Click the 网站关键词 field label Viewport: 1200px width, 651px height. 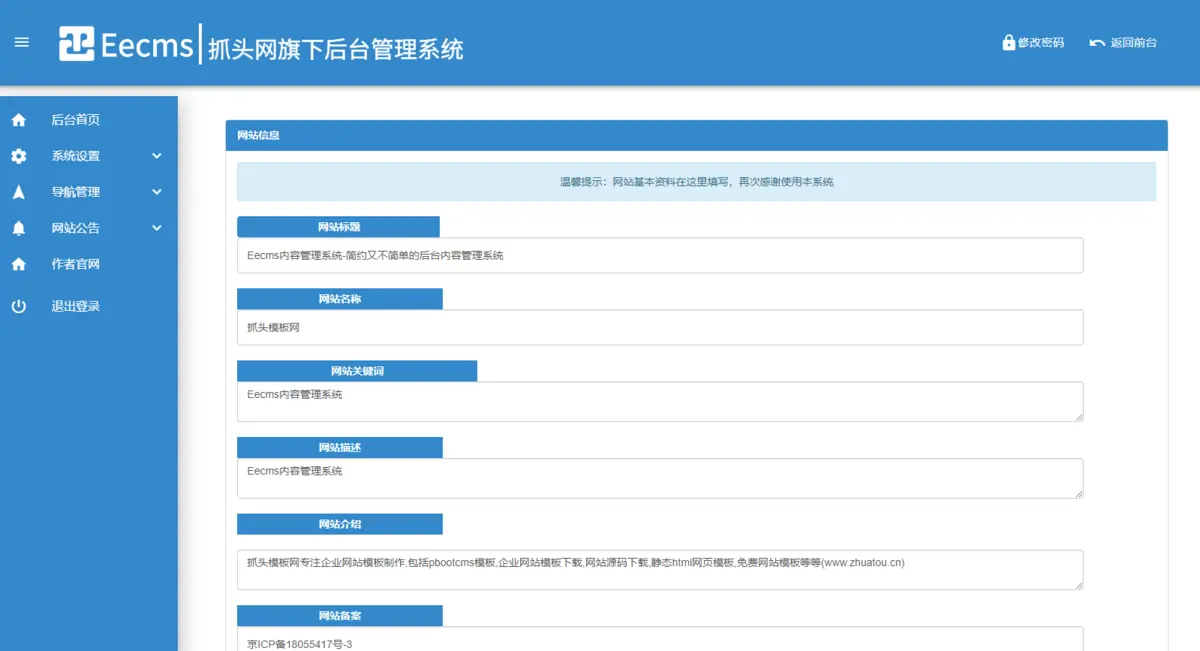tap(357, 371)
